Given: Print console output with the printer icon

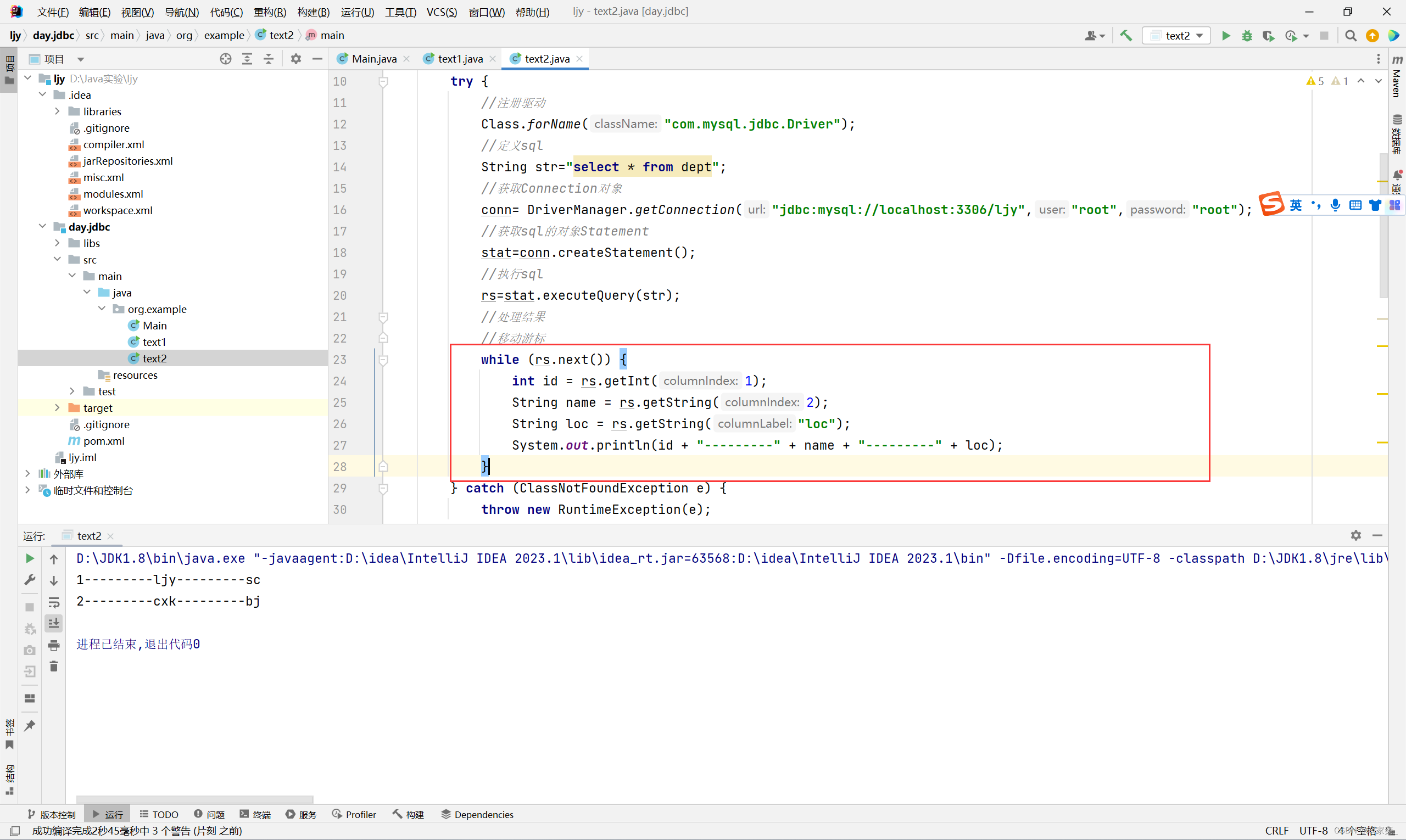Looking at the screenshot, I should 54,645.
